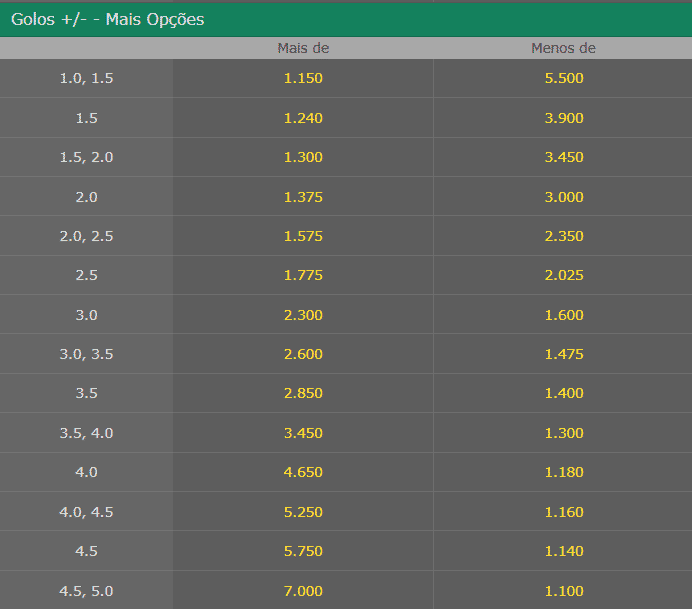The width and height of the screenshot is (692, 609).
Task: Add Menos de 4.5 at 1.140
Action: point(563,551)
